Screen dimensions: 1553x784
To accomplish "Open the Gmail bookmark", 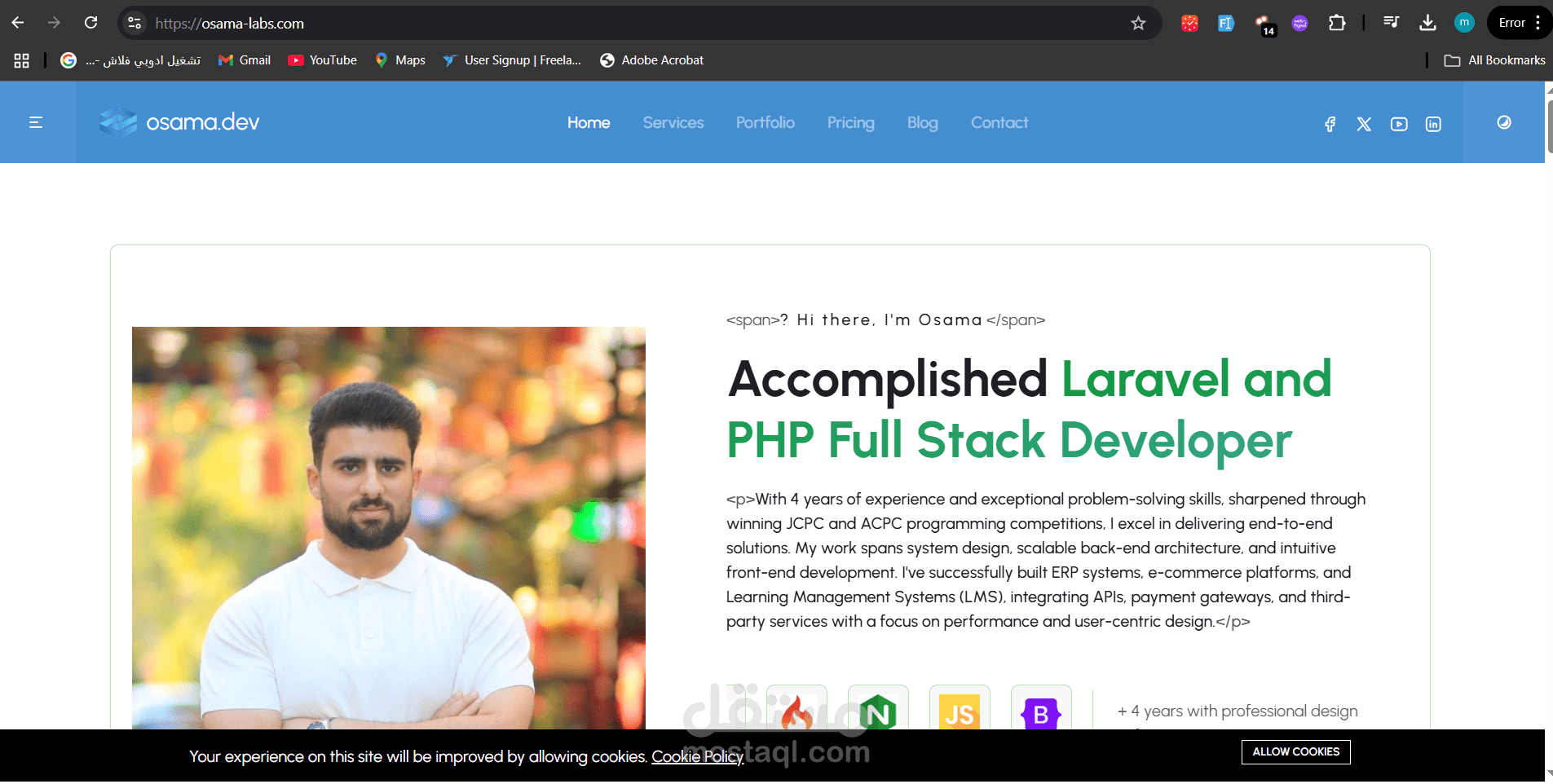I will 245,60.
